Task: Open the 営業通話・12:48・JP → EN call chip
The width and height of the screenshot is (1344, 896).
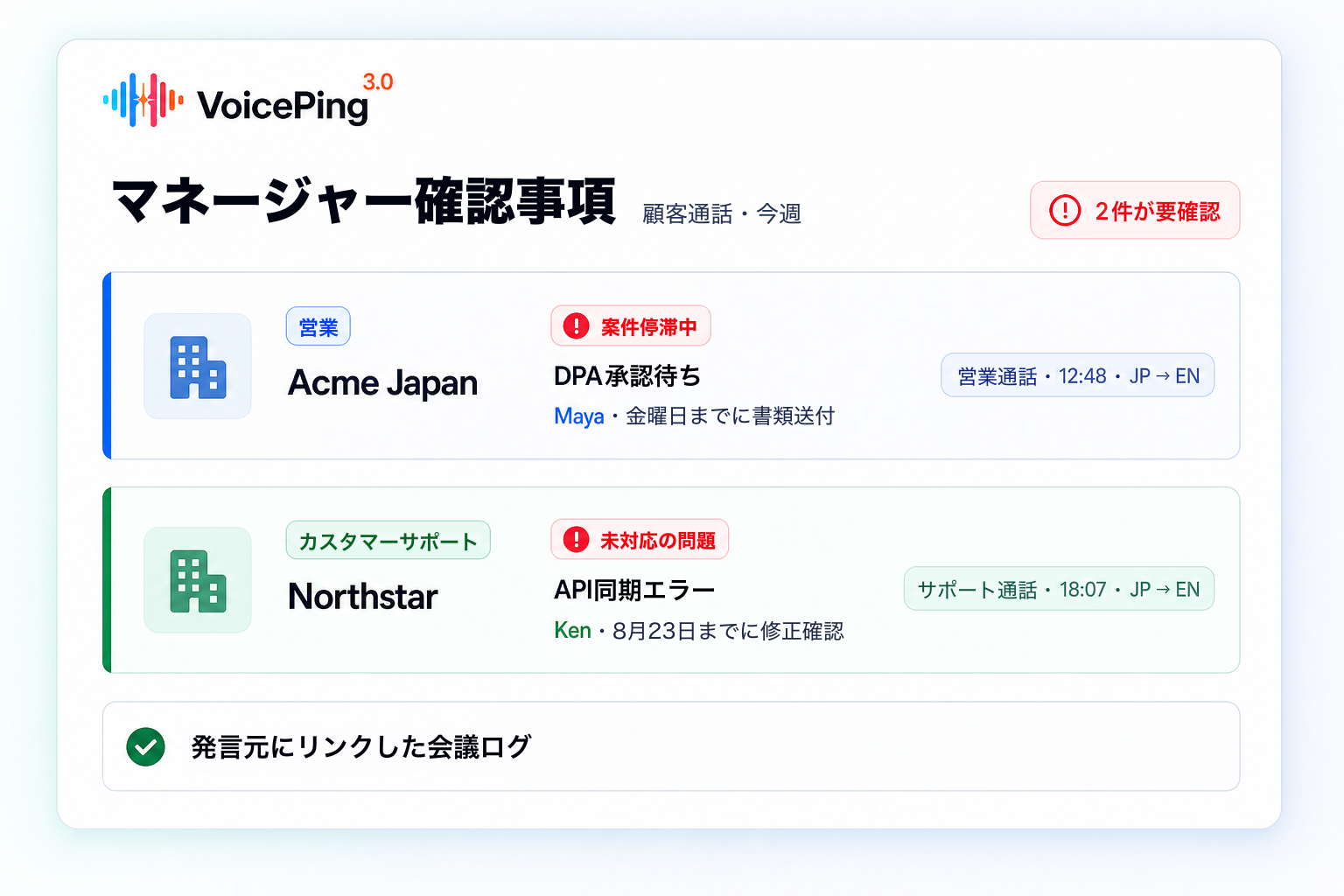Action: [1078, 375]
